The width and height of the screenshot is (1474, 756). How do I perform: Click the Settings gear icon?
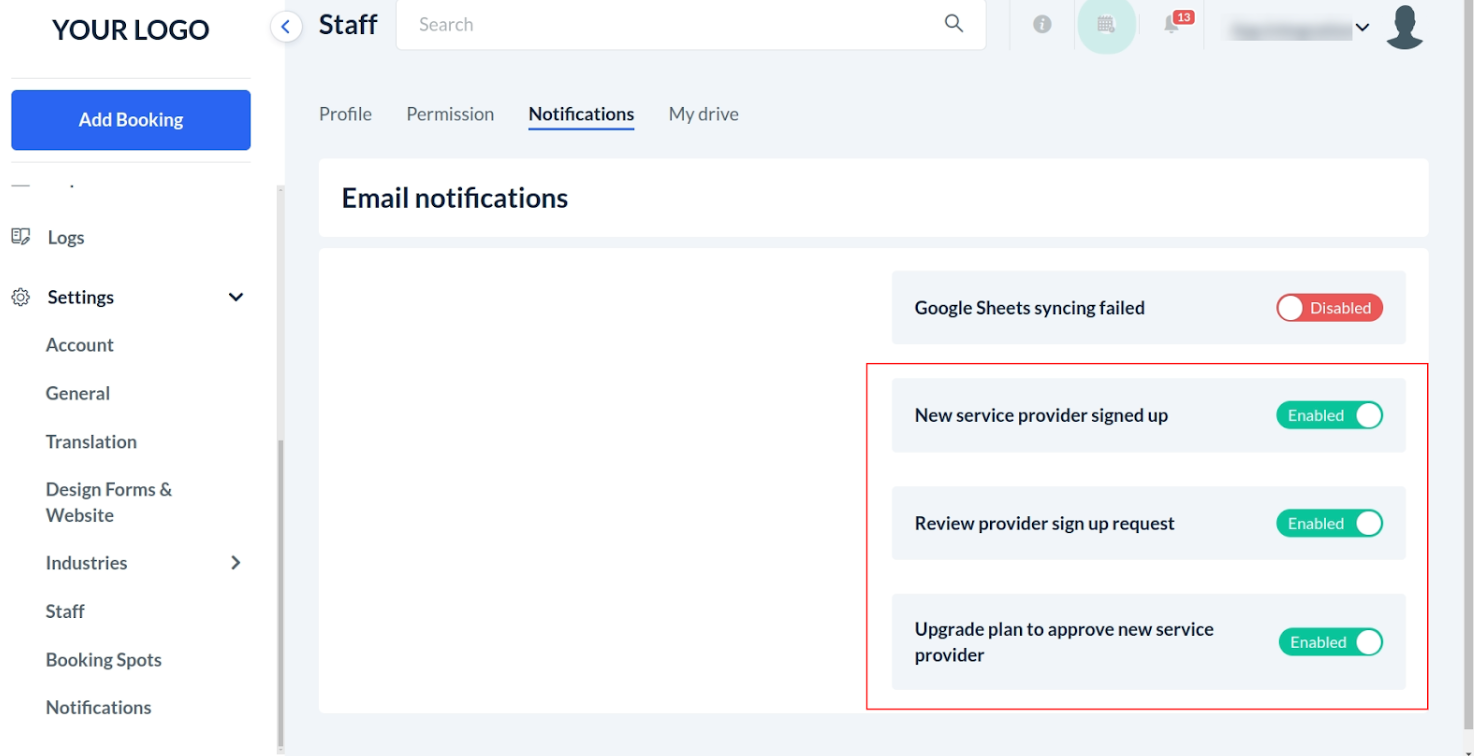[20, 297]
